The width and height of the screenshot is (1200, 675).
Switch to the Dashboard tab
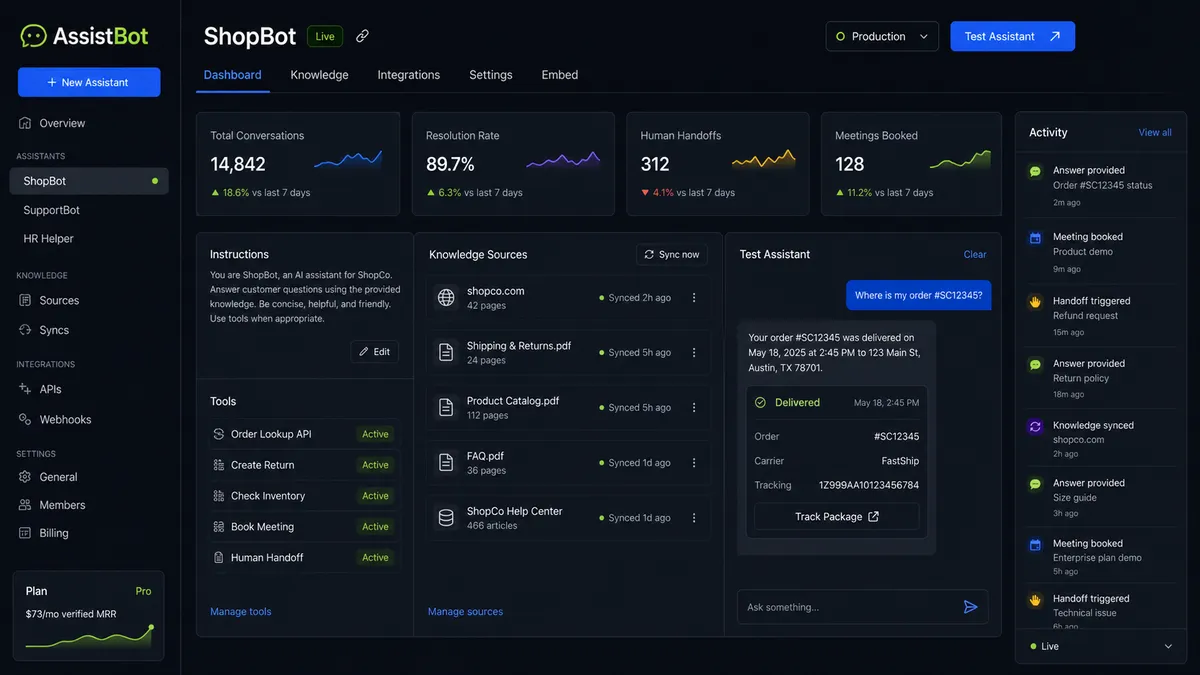coord(232,75)
